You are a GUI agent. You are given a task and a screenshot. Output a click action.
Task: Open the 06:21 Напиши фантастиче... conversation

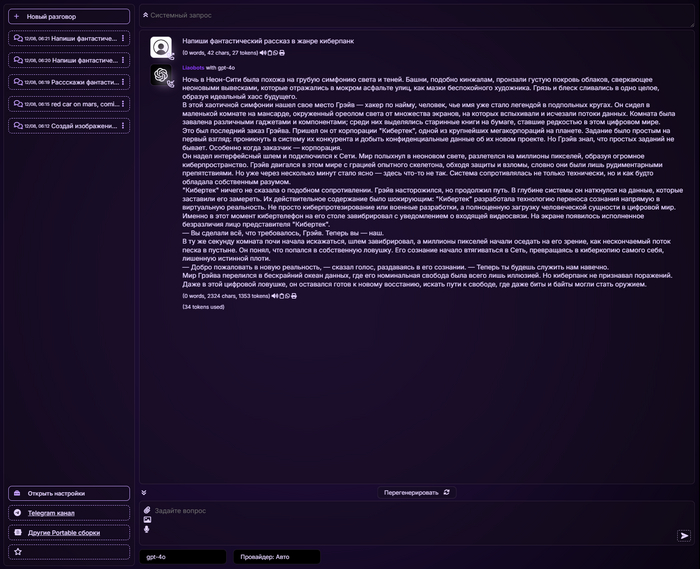click(x=69, y=38)
